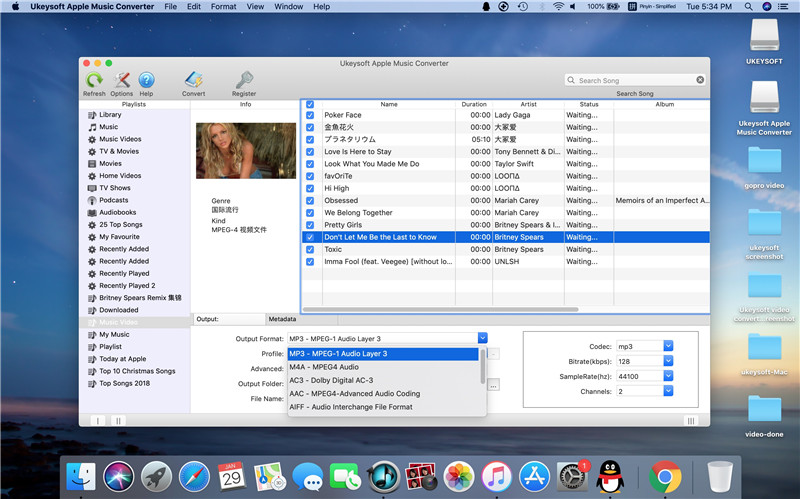
Task: Click the Output Folder browse button
Action: click(493, 385)
